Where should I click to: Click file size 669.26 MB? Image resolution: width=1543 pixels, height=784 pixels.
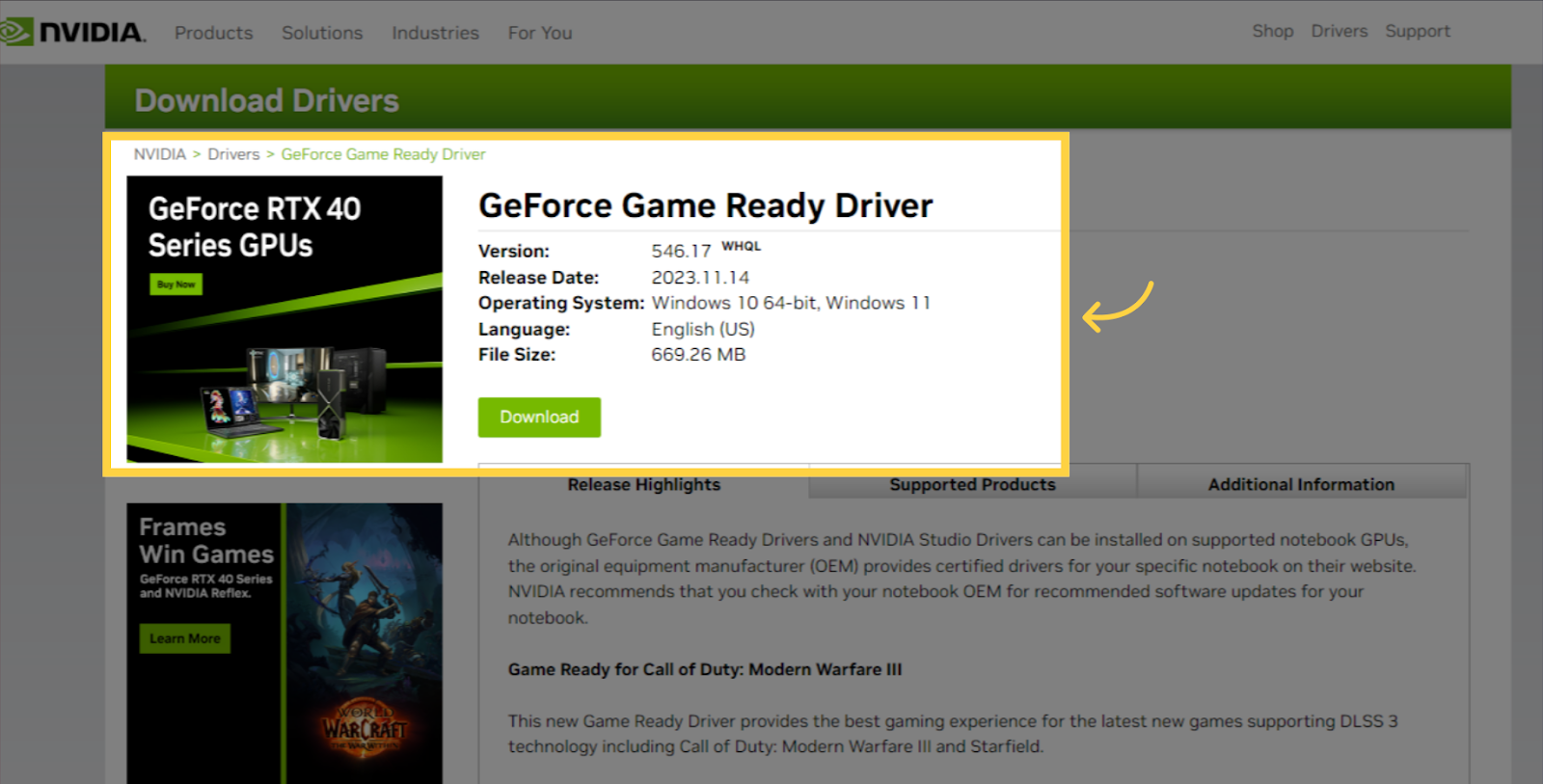(x=698, y=354)
